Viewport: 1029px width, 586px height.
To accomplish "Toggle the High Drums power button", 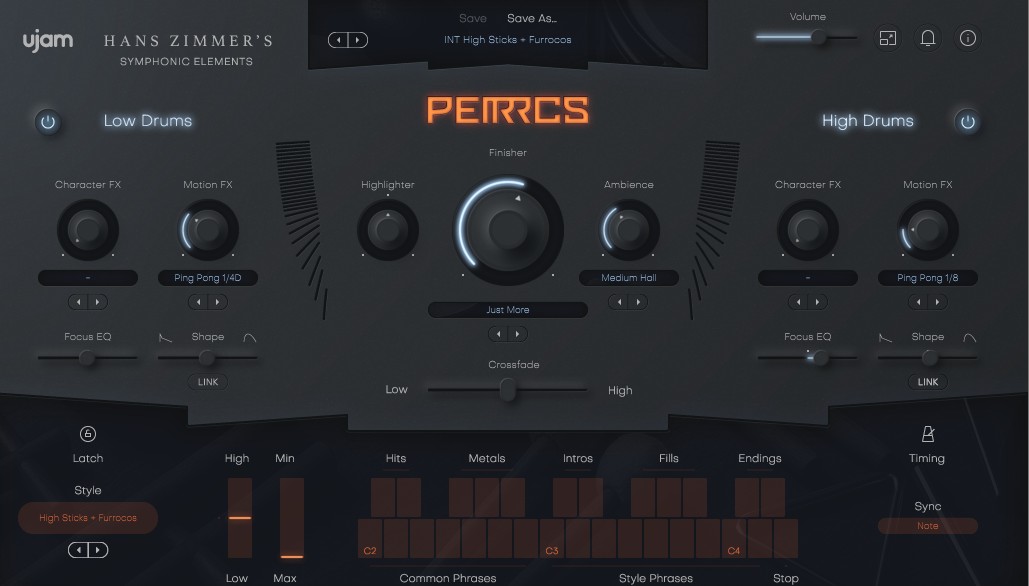I will pyautogui.click(x=967, y=122).
